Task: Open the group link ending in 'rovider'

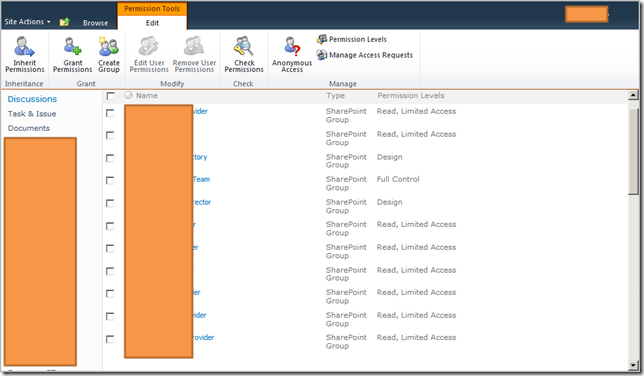Action: [203, 337]
